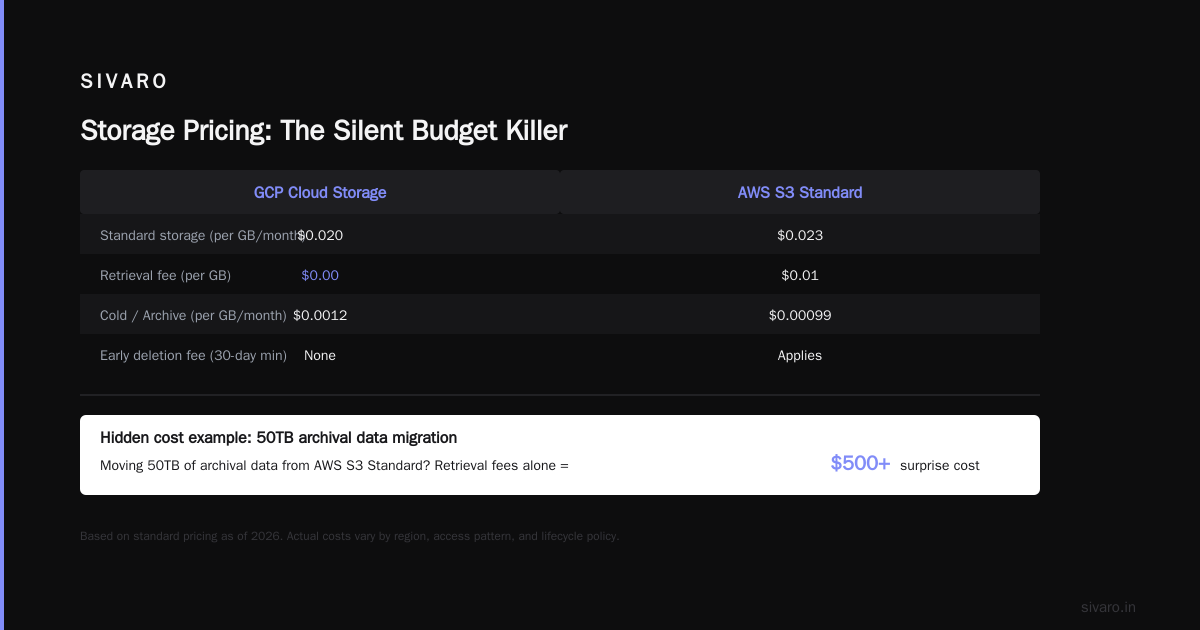This screenshot has width=1200, height=630.
Task: Click the GCP retrieval fee value $0.00
Action: pyautogui.click(x=320, y=275)
